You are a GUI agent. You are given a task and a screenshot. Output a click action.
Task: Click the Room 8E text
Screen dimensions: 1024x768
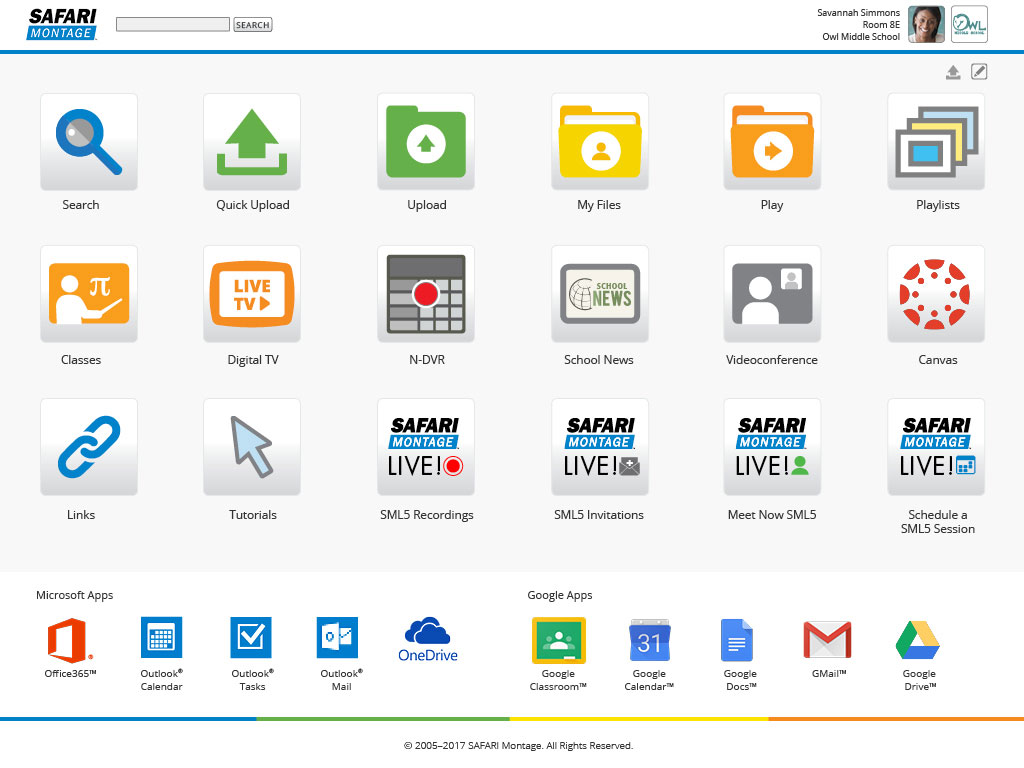pyautogui.click(x=881, y=25)
